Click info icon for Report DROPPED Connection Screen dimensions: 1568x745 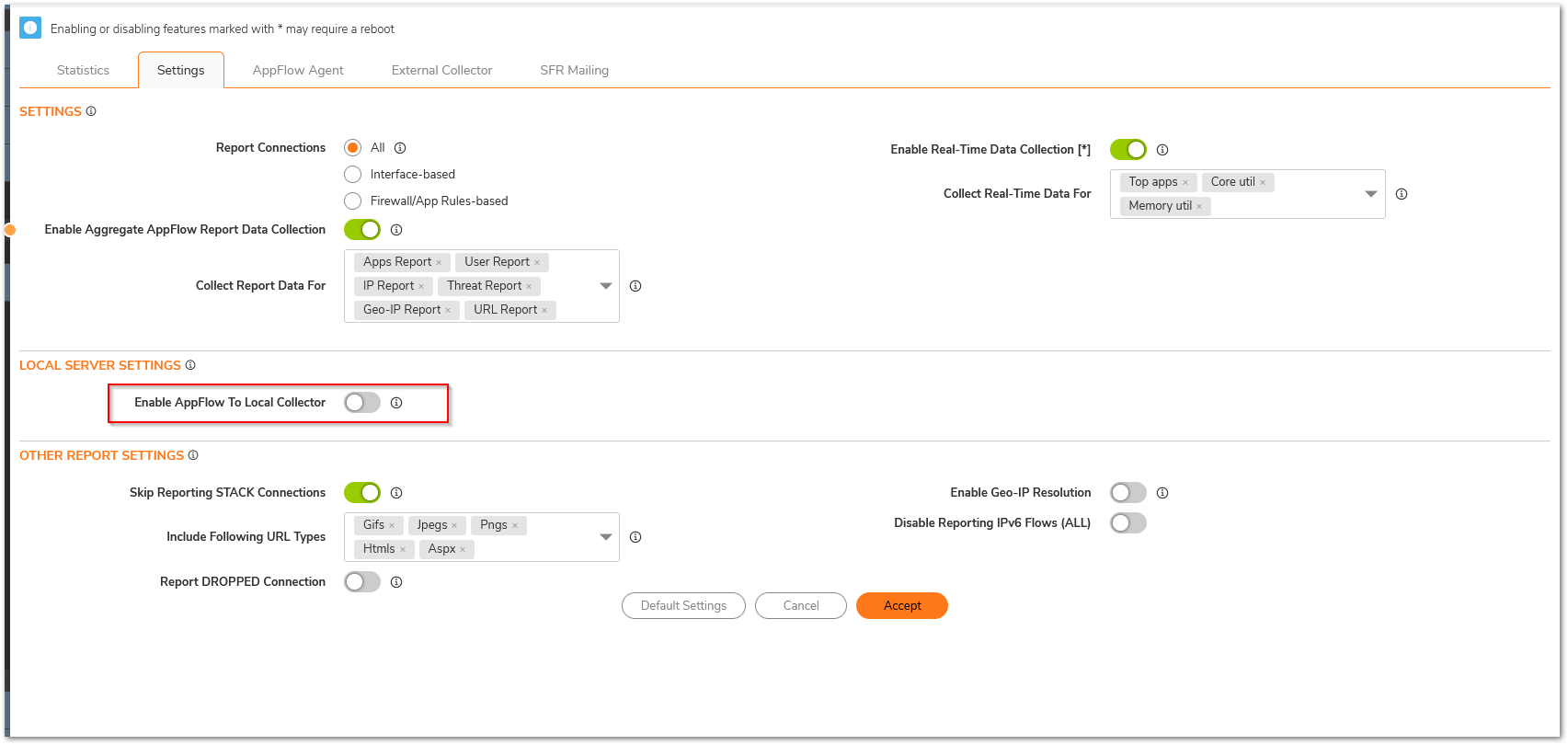point(396,582)
